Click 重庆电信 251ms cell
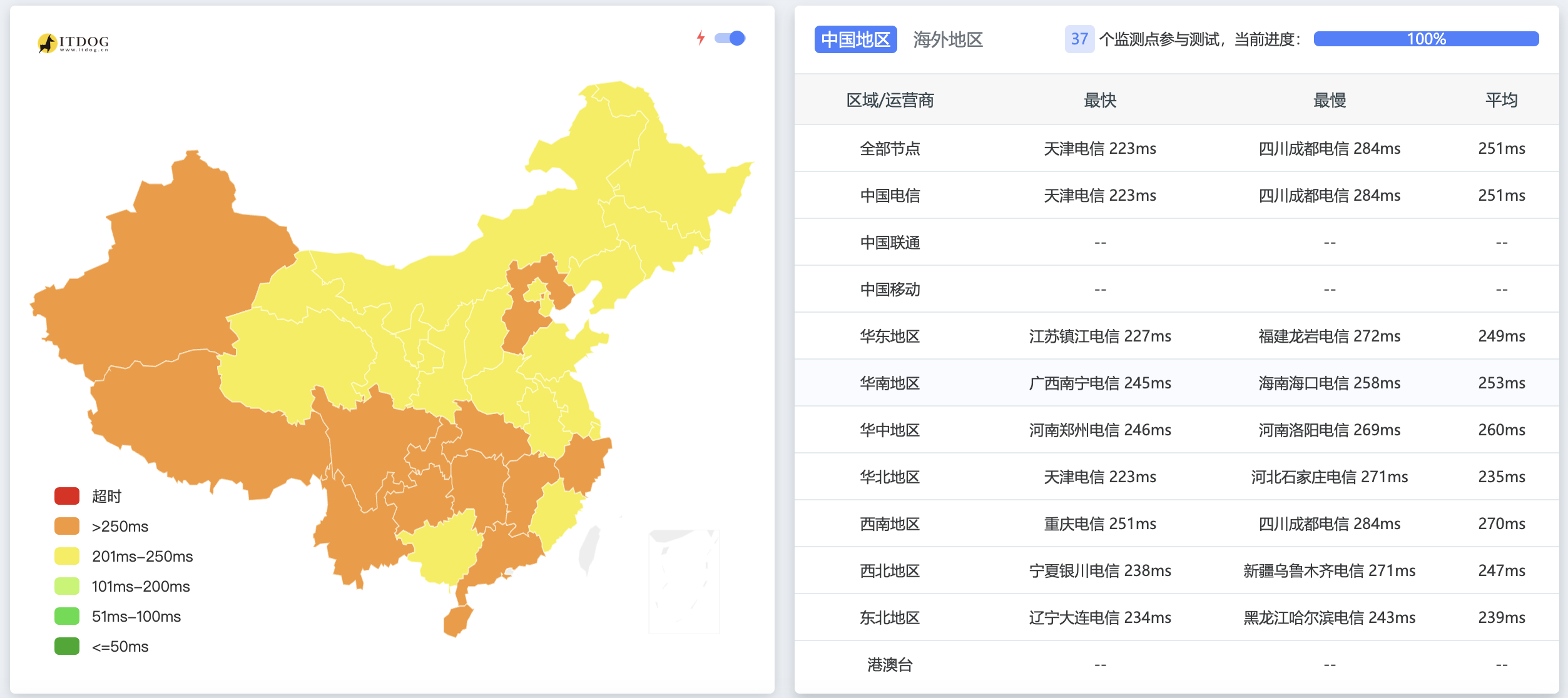 tap(1100, 523)
